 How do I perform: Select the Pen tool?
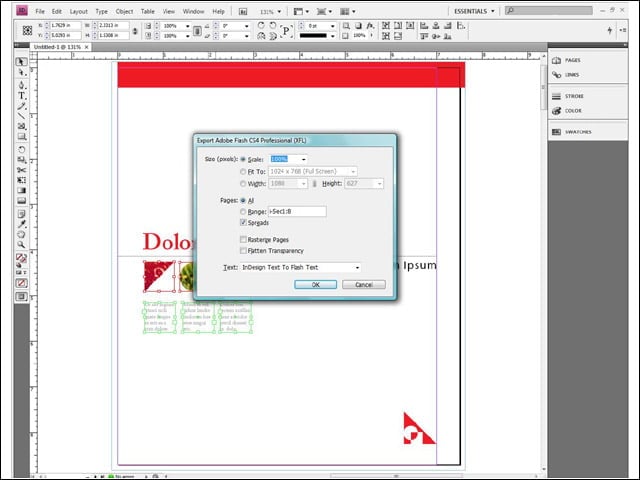(x=21, y=85)
